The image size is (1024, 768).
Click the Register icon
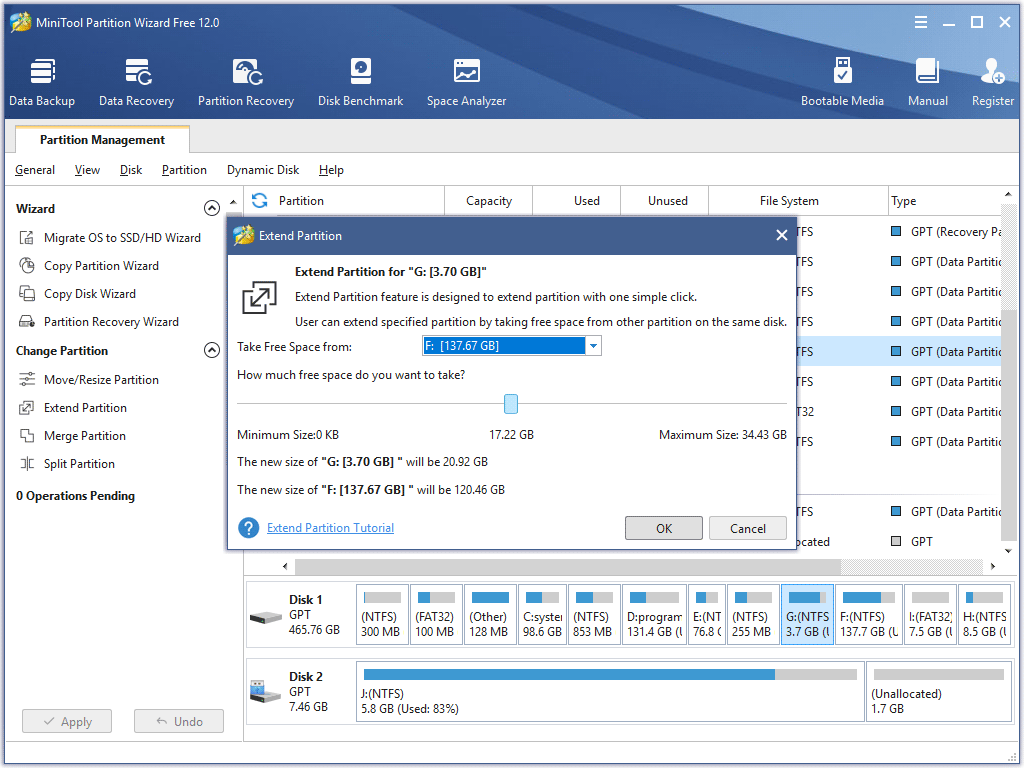(993, 82)
